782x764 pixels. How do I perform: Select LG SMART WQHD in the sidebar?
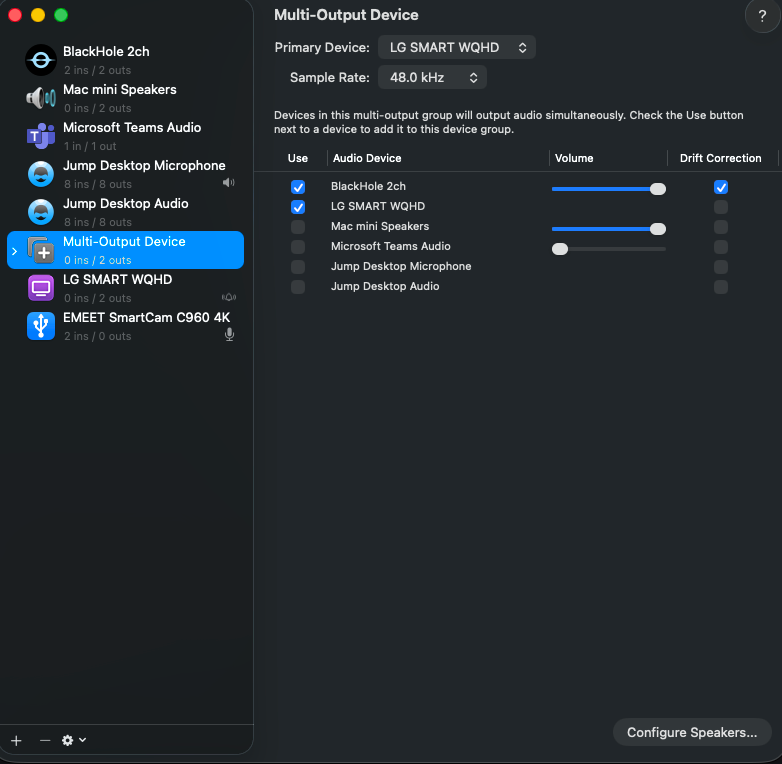coord(125,288)
